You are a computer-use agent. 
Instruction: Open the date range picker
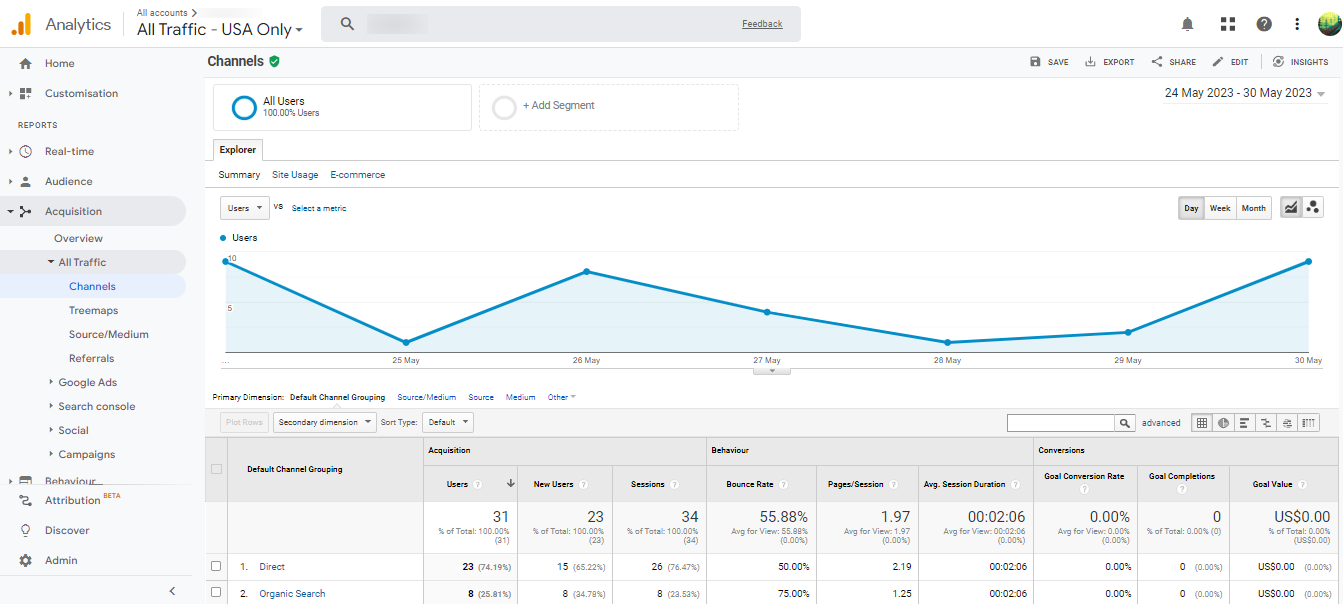tap(1245, 93)
